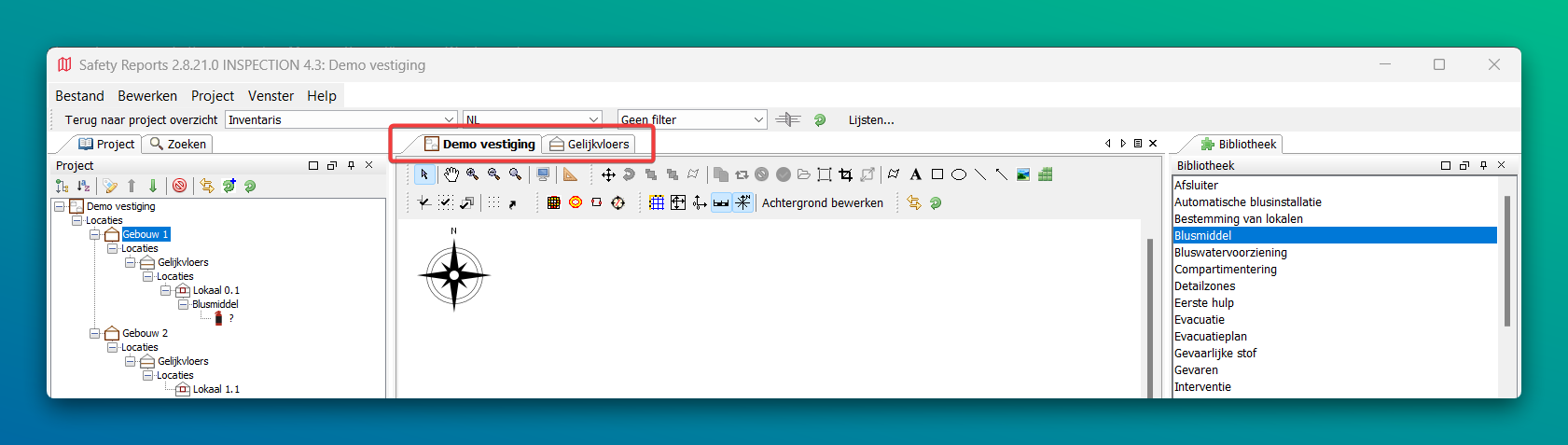Open the Bewerken menu
The width and height of the screenshot is (1568, 445).
(147, 96)
